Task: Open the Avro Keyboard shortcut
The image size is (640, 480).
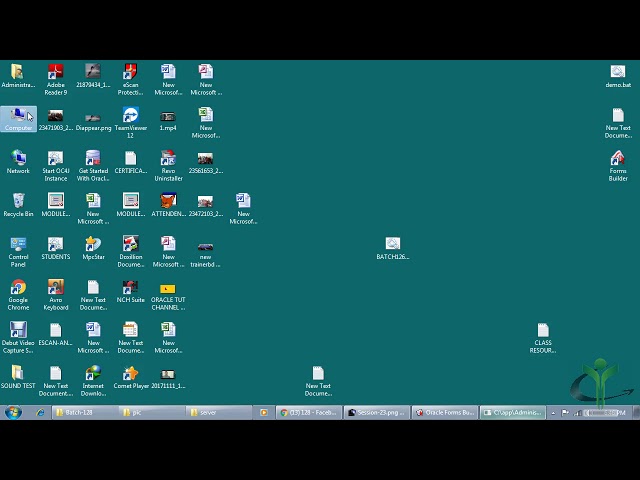Action: click(x=56, y=295)
